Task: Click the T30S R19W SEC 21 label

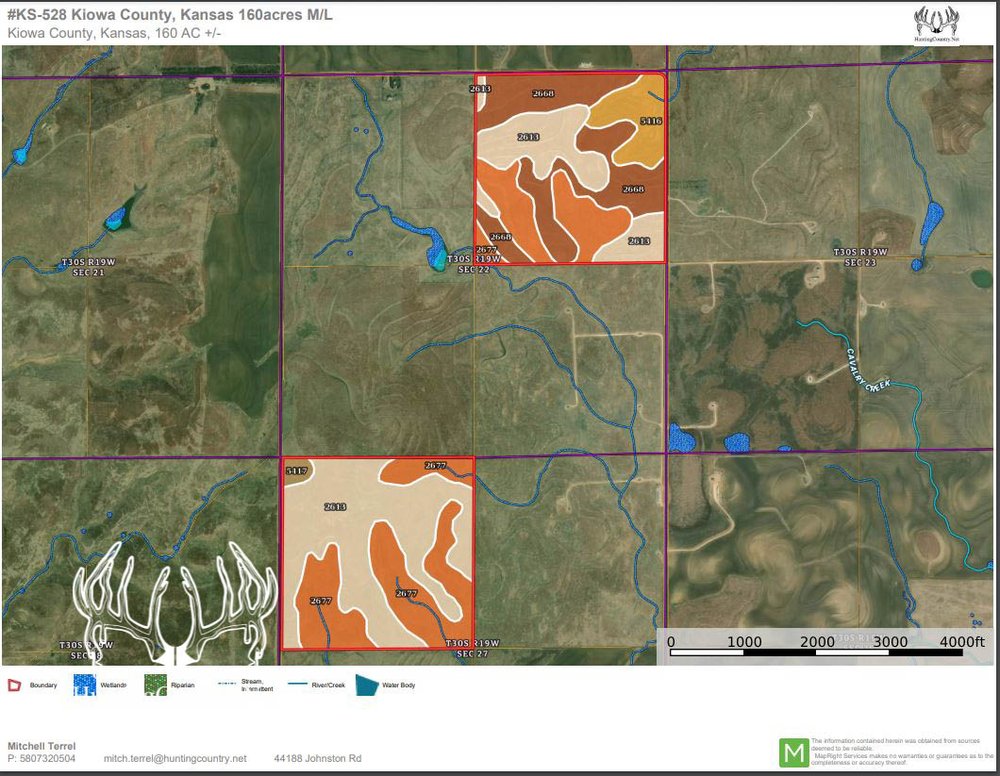Action: click(x=89, y=267)
